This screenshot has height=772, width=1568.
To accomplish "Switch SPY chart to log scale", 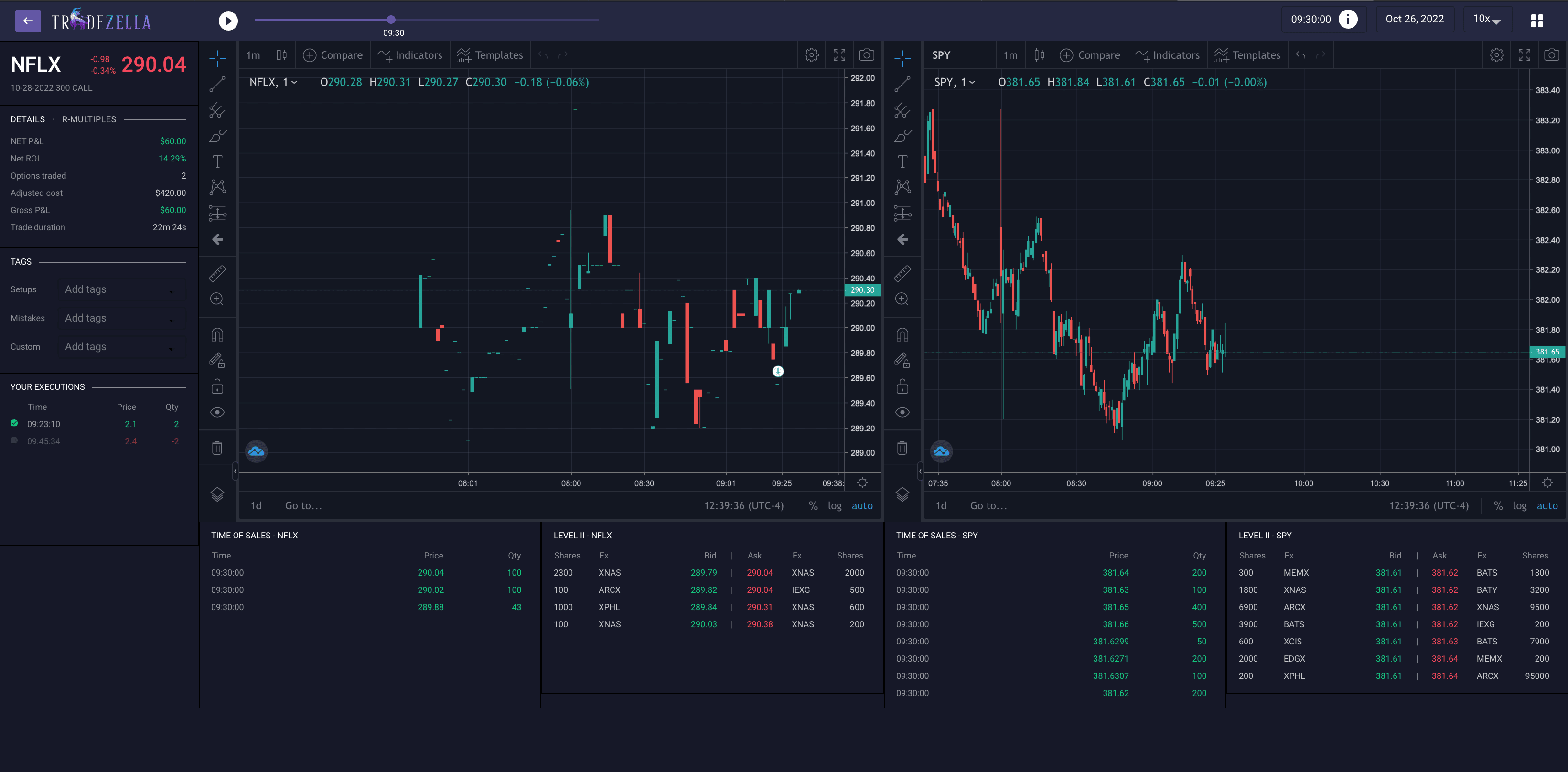I will pos(1520,505).
